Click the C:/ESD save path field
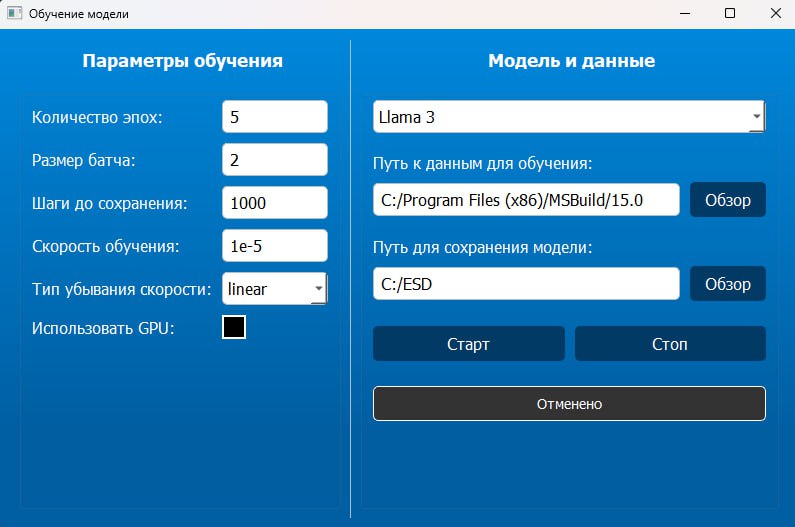The width and height of the screenshot is (795, 527). [526, 283]
